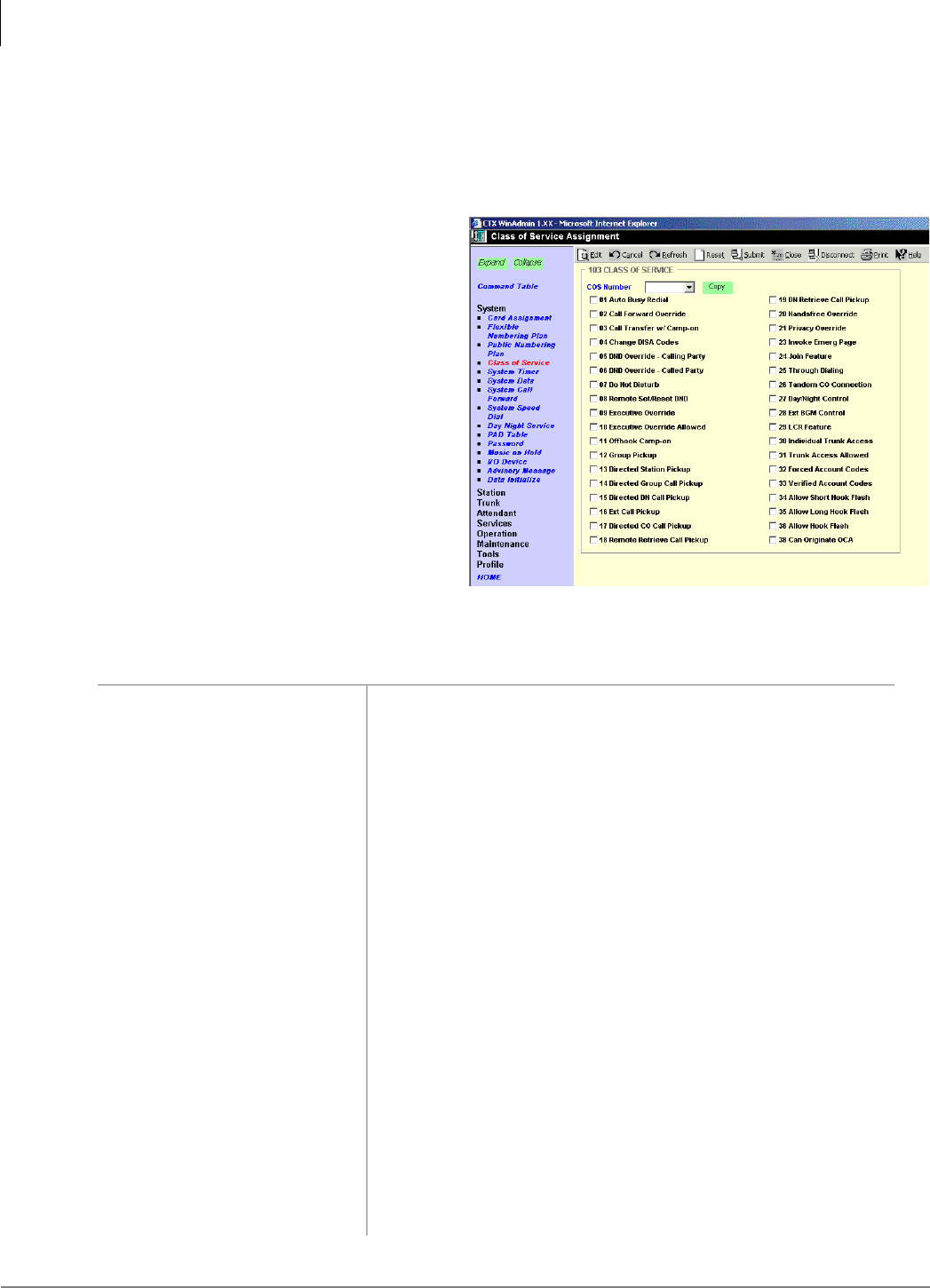Enable 29 LCR Feature
The width and height of the screenshot is (930, 1288).
773,427
